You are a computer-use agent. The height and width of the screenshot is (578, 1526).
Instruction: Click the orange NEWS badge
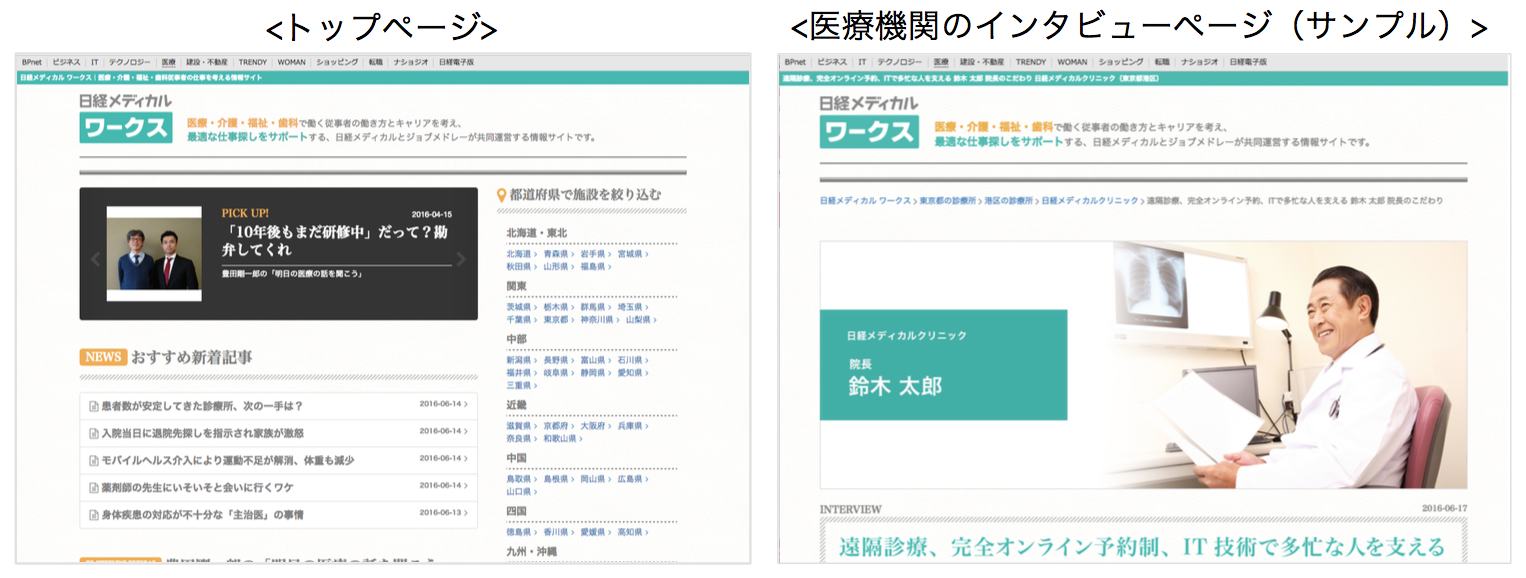tap(103, 357)
